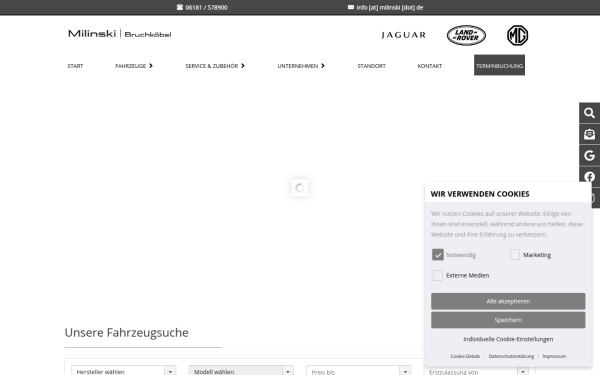Image resolution: width=600 pixels, height=375 pixels.
Task: Open the Cookie-Details link
Action: click(x=465, y=356)
